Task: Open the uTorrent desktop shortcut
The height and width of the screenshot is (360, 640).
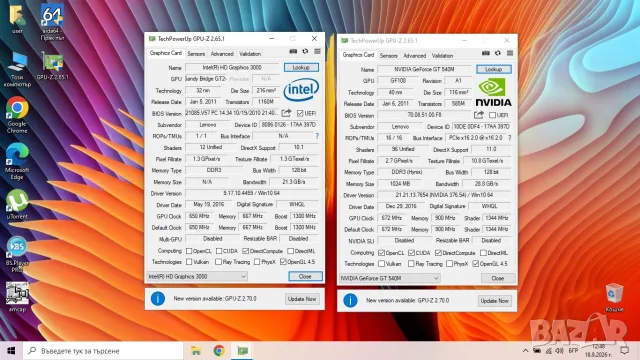Action: [17, 204]
